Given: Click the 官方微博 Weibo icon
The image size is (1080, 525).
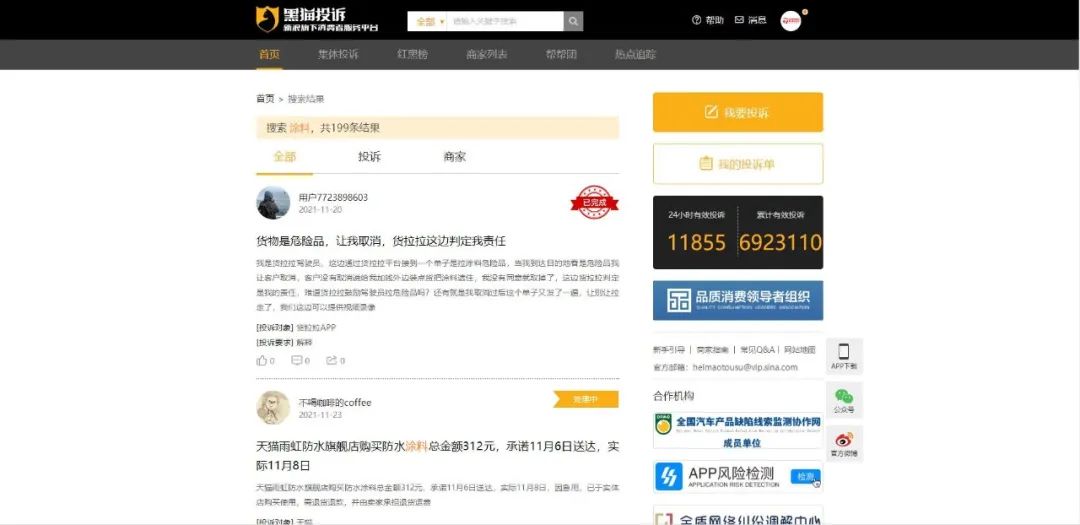Looking at the screenshot, I should click(844, 444).
